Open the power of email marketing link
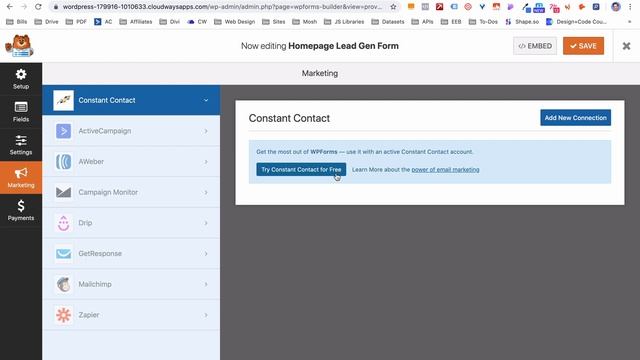This screenshot has width=640, height=360. [x=445, y=169]
